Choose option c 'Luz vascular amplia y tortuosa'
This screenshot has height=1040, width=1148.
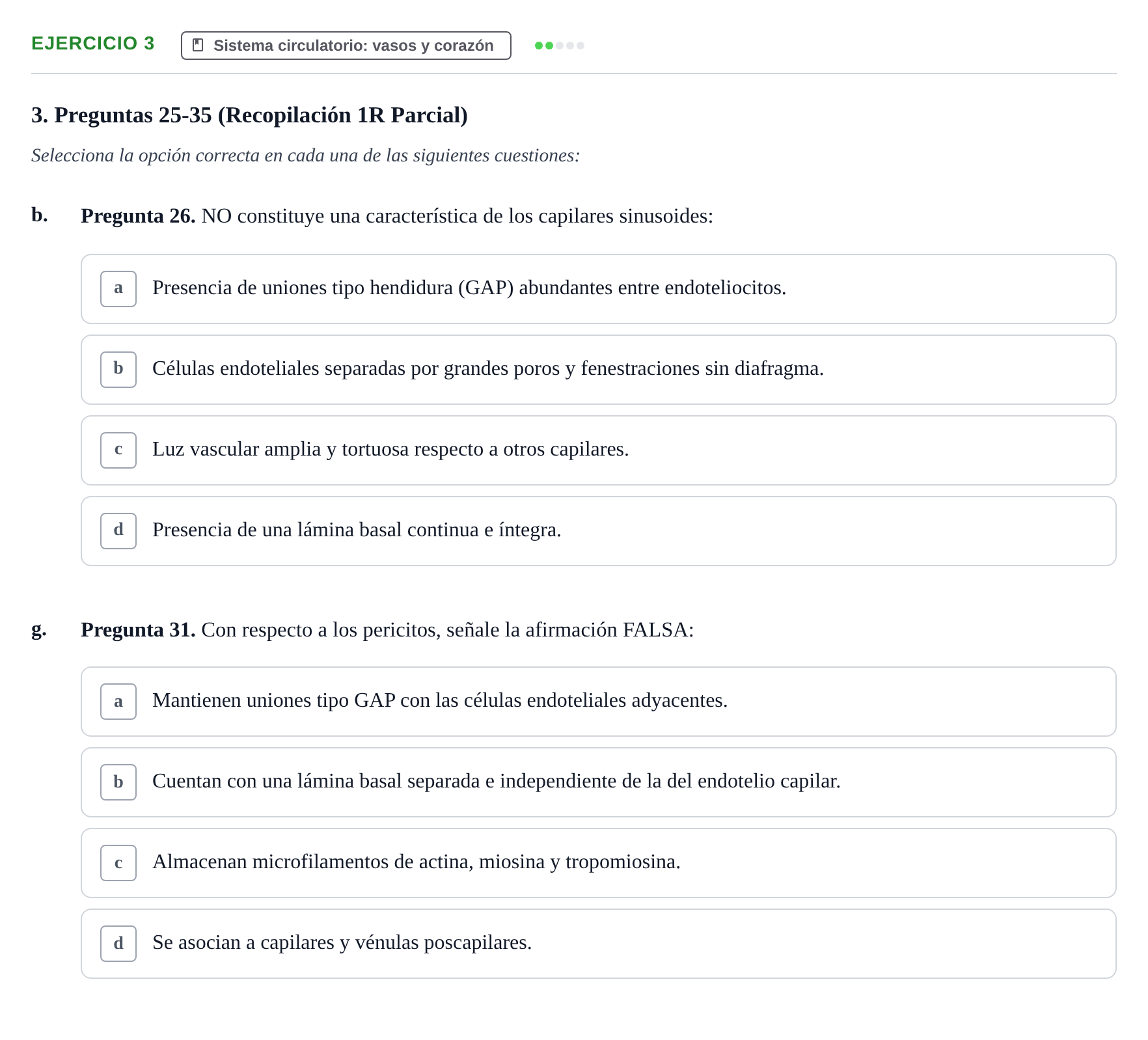[598, 450]
